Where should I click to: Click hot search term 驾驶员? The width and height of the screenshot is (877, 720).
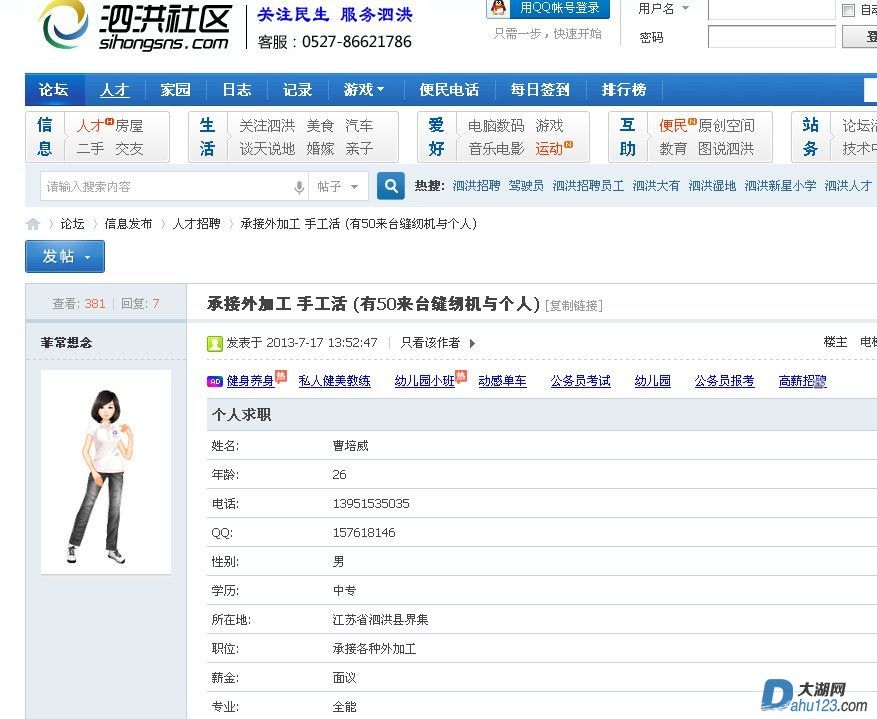click(x=526, y=186)
